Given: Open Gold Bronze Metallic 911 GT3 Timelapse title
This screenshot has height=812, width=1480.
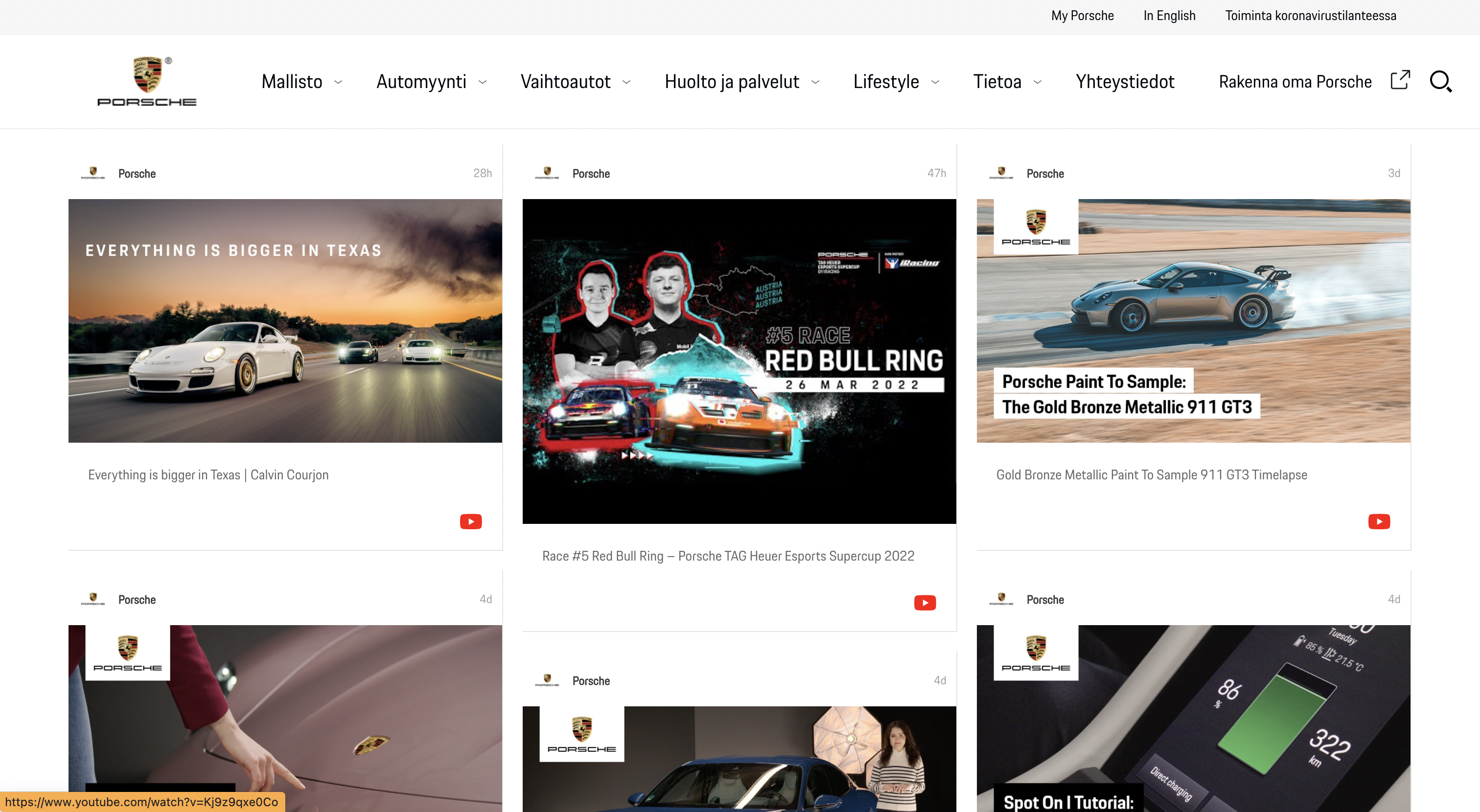Looking at the screenshot, I should [x=1152, y=474].
